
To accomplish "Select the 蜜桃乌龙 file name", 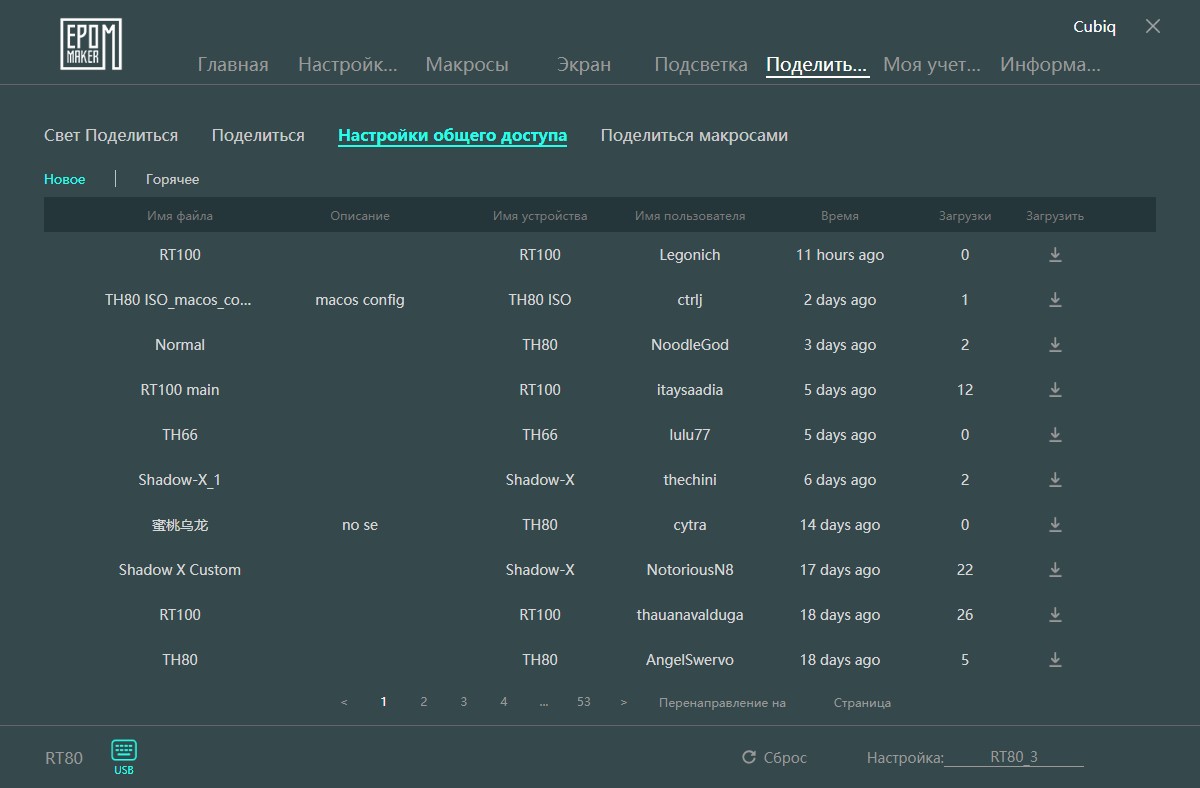I will coord(180,525).
